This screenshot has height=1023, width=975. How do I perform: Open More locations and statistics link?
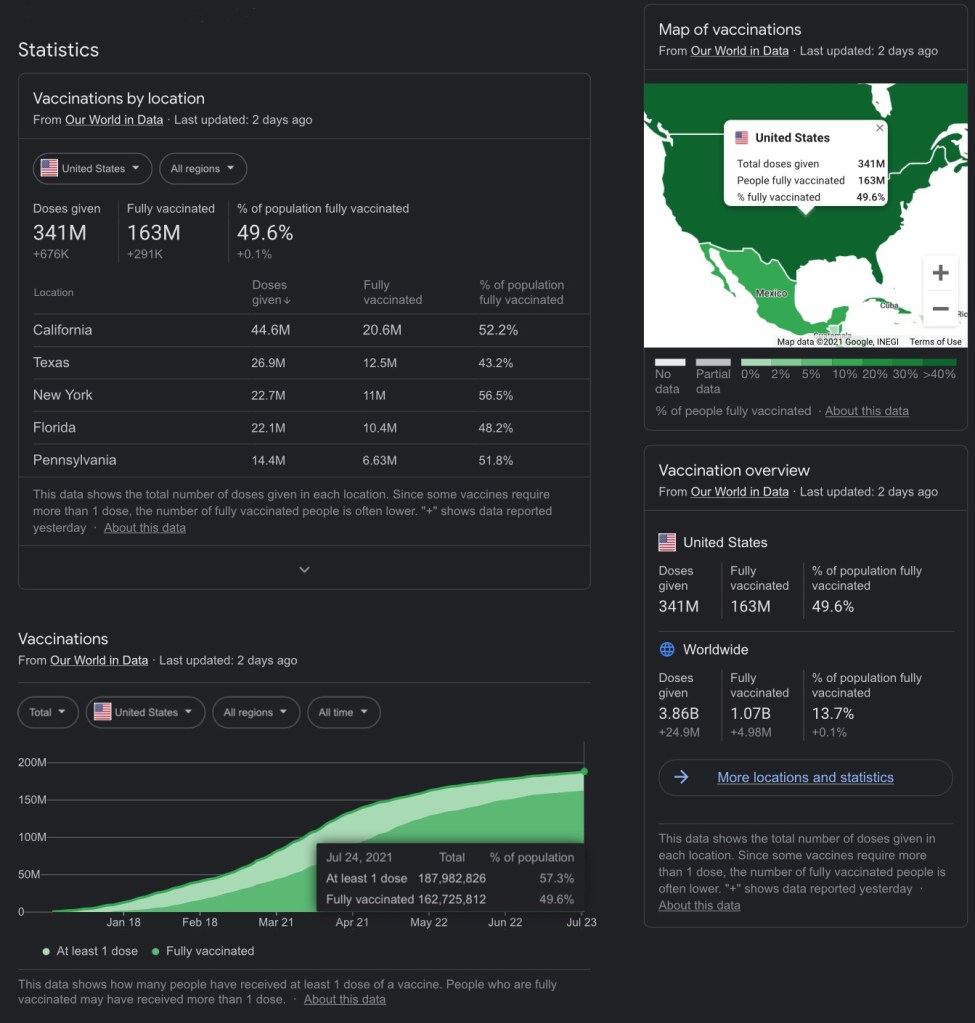pos(805,777)
